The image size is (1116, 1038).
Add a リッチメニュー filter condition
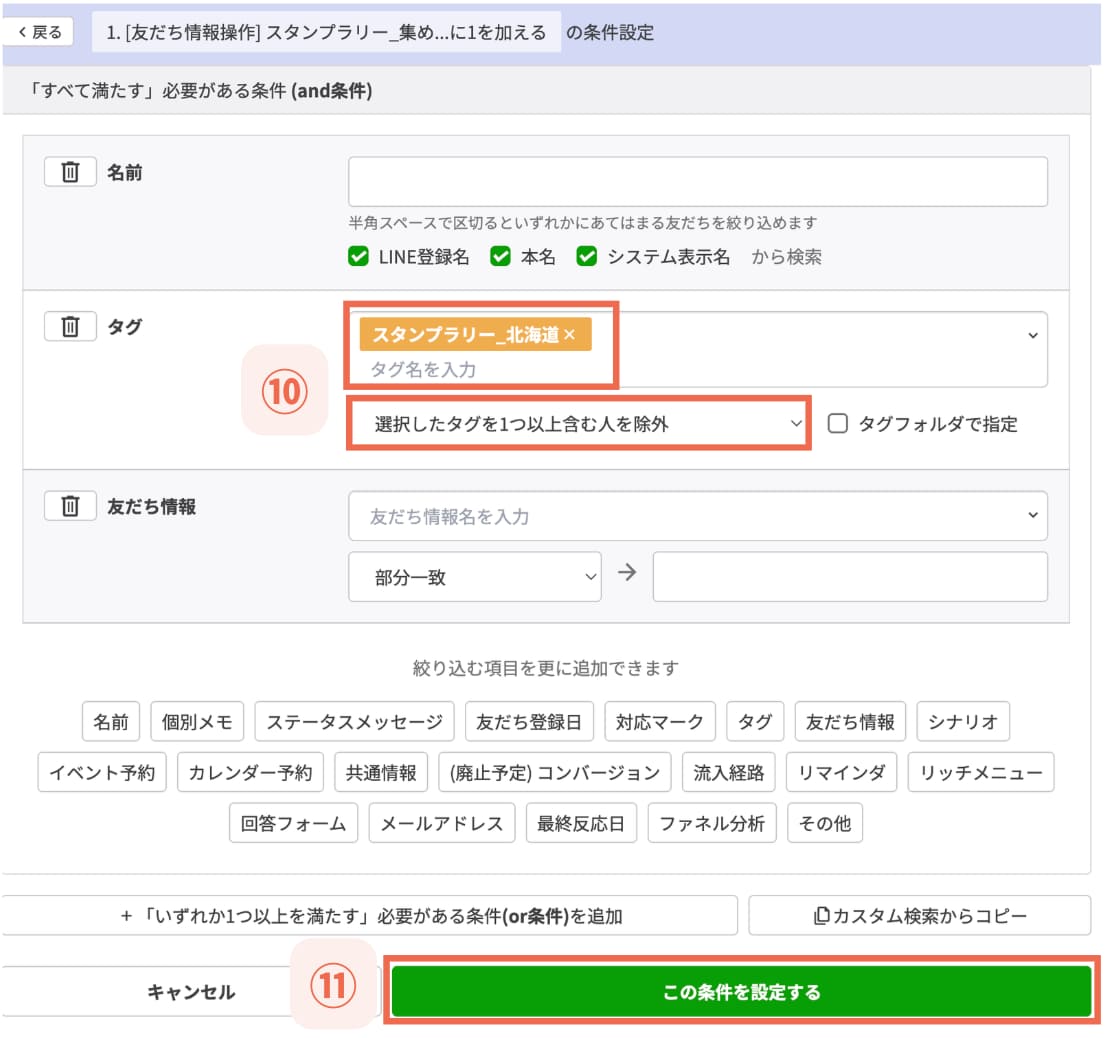coord(981,771)
